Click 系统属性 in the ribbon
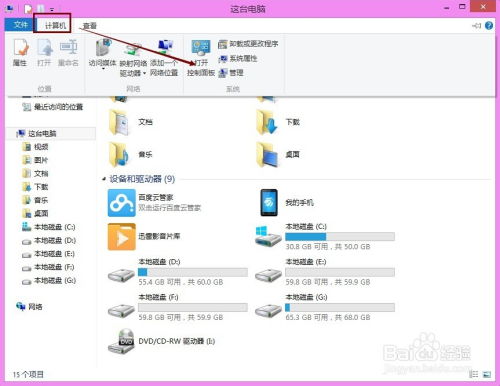Viewport: 500px width, 386px height. [x=238, y=59]
